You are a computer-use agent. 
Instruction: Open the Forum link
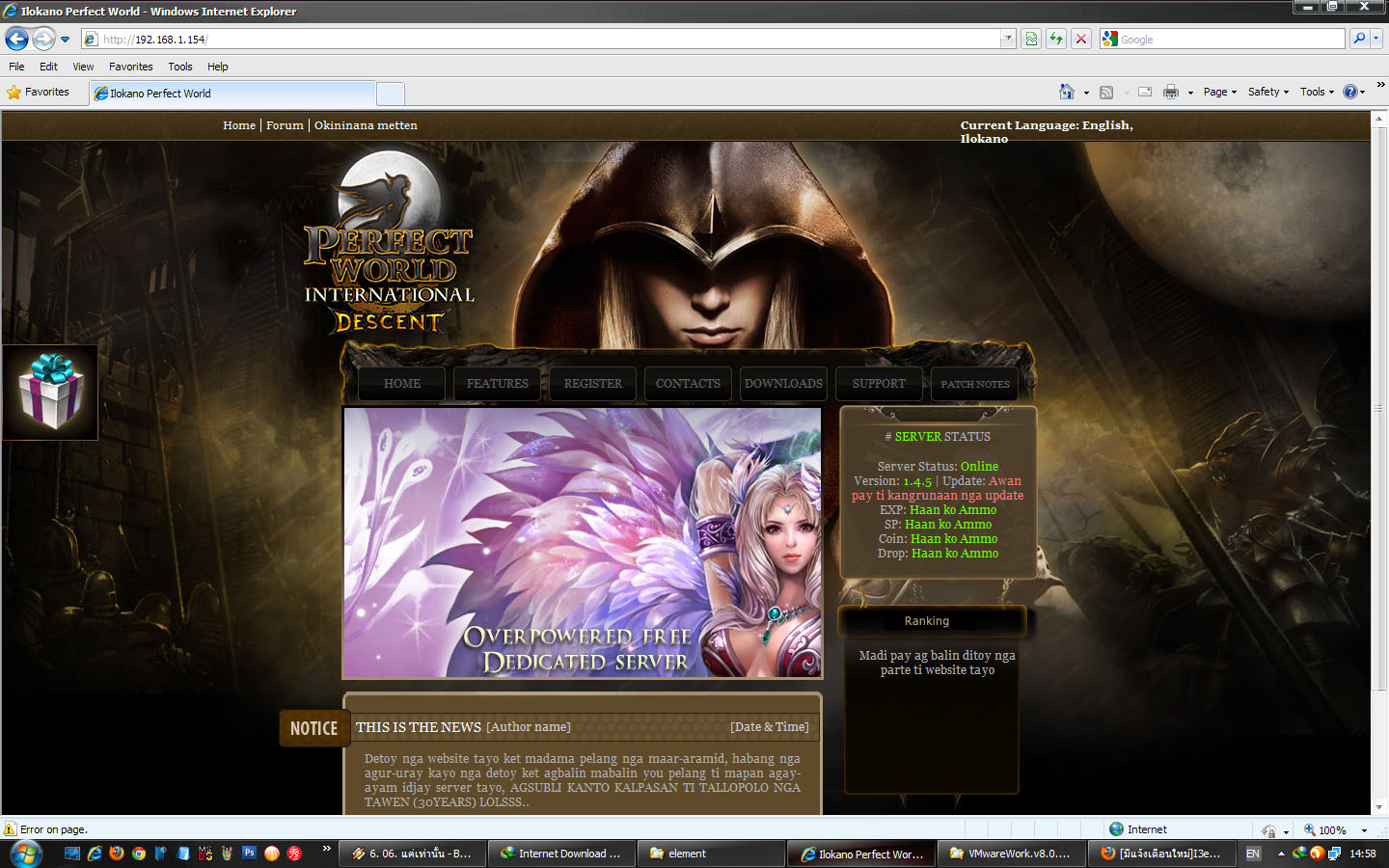tap(285, 125)
